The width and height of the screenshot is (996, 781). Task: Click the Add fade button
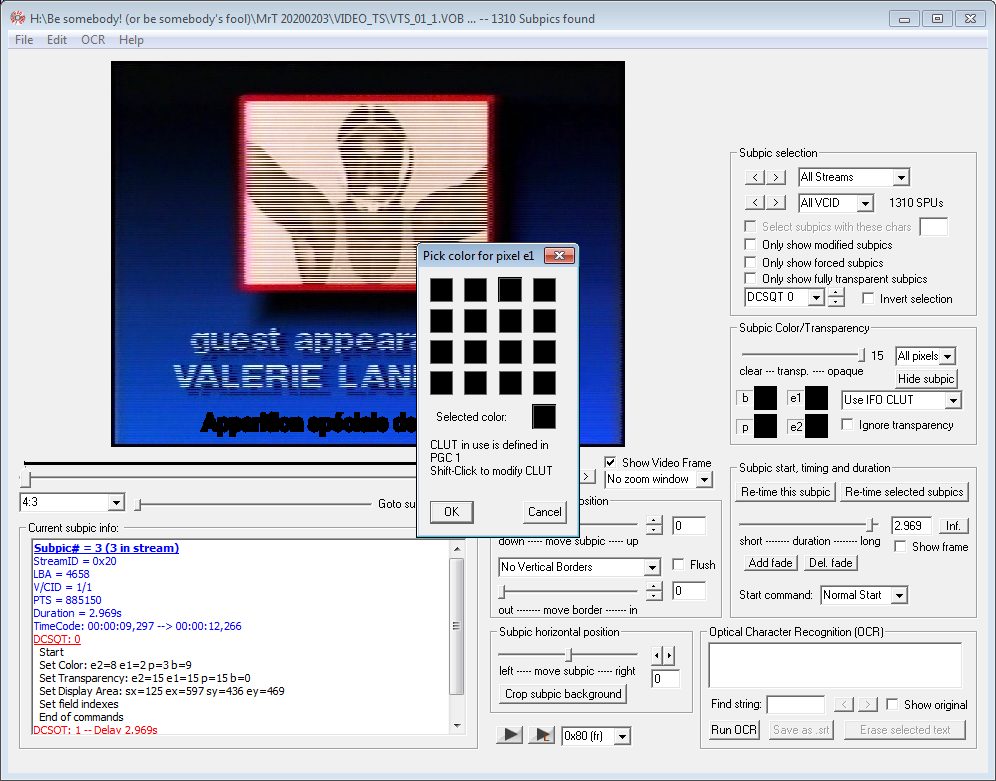point(770,563)
